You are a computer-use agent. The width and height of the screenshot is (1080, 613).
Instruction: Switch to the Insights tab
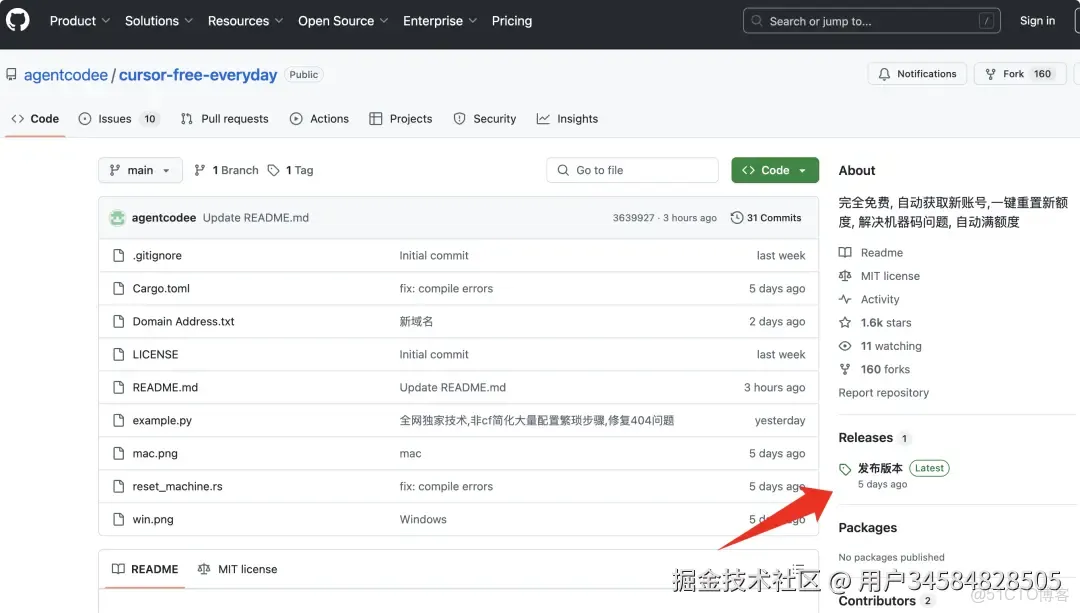click(x=567, y=118)
